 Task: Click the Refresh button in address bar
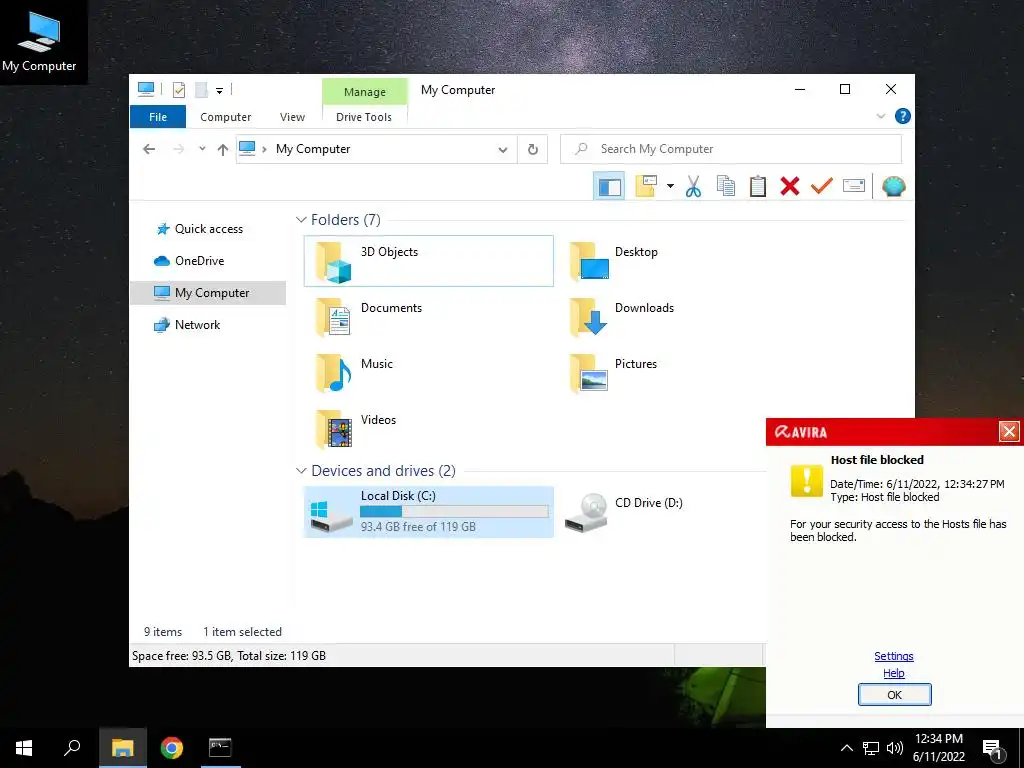pos(533,150)
